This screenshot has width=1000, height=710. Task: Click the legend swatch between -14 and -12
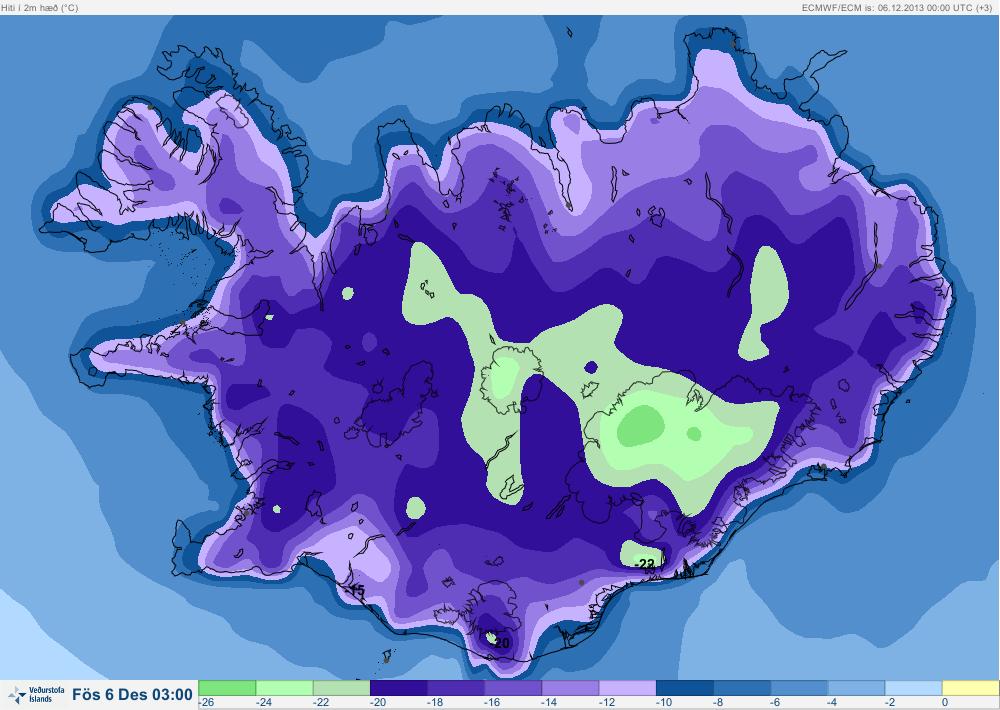tap(570, 688)
